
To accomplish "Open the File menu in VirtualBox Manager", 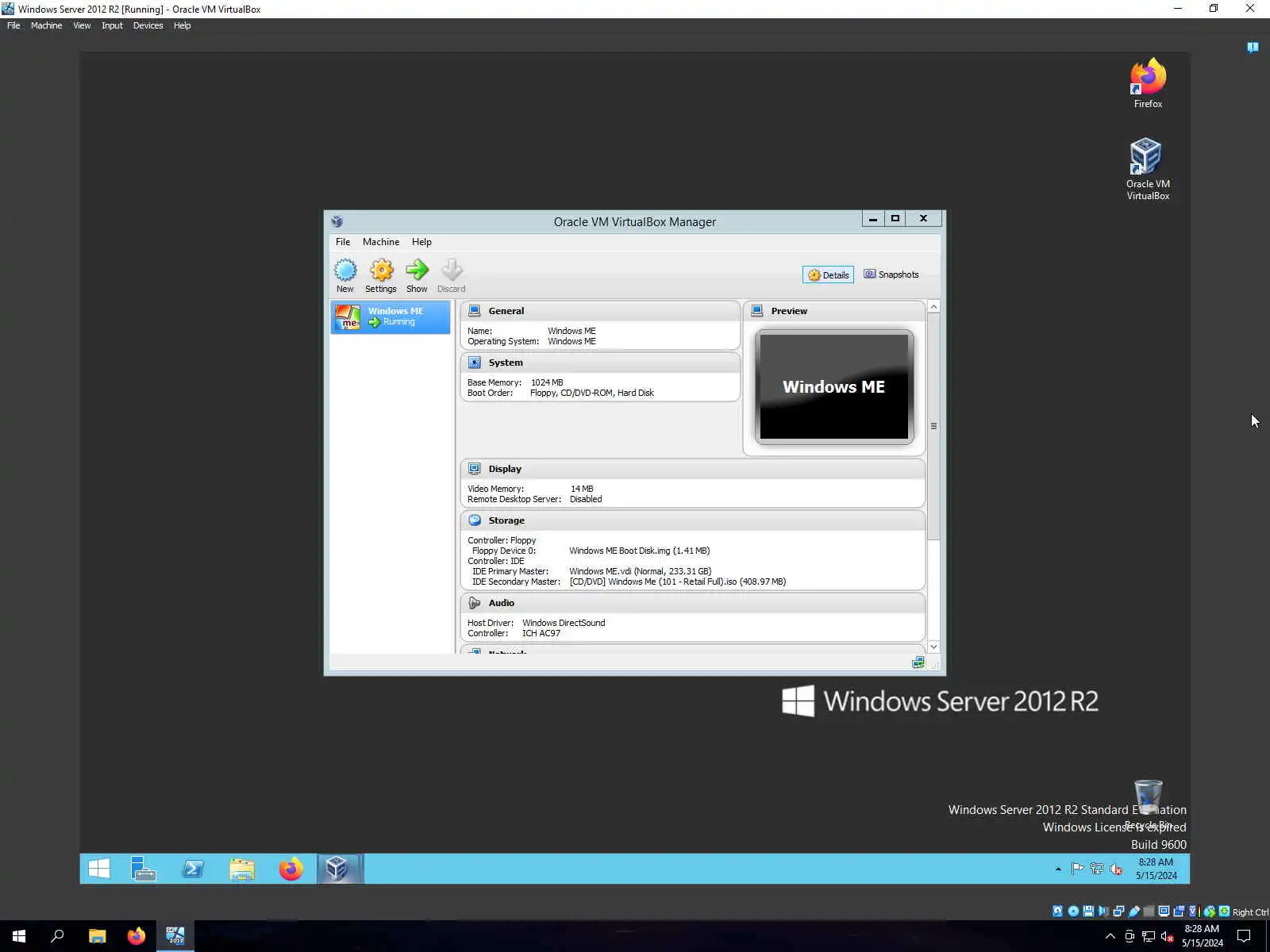I will coord(343,242).
